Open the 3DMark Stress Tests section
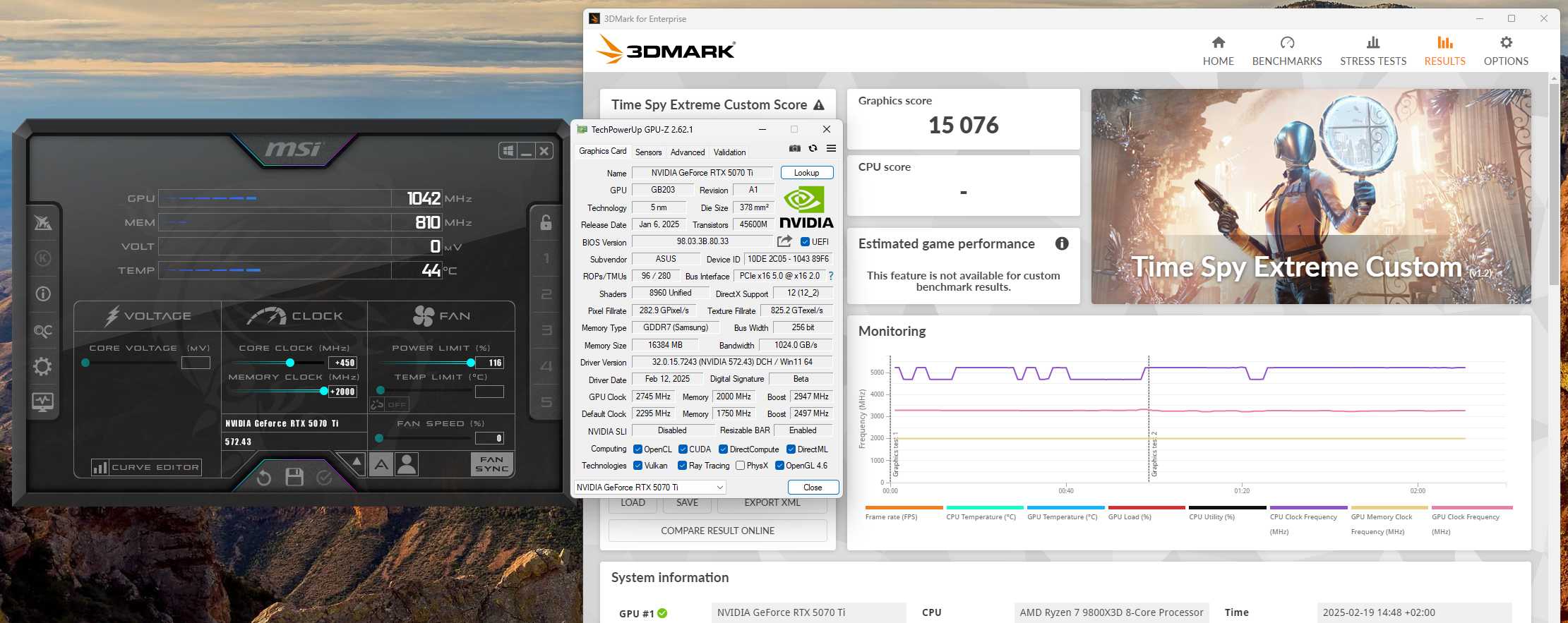Image resolution: width=1568 pixels, height=623 pixels. point(1373,52)
